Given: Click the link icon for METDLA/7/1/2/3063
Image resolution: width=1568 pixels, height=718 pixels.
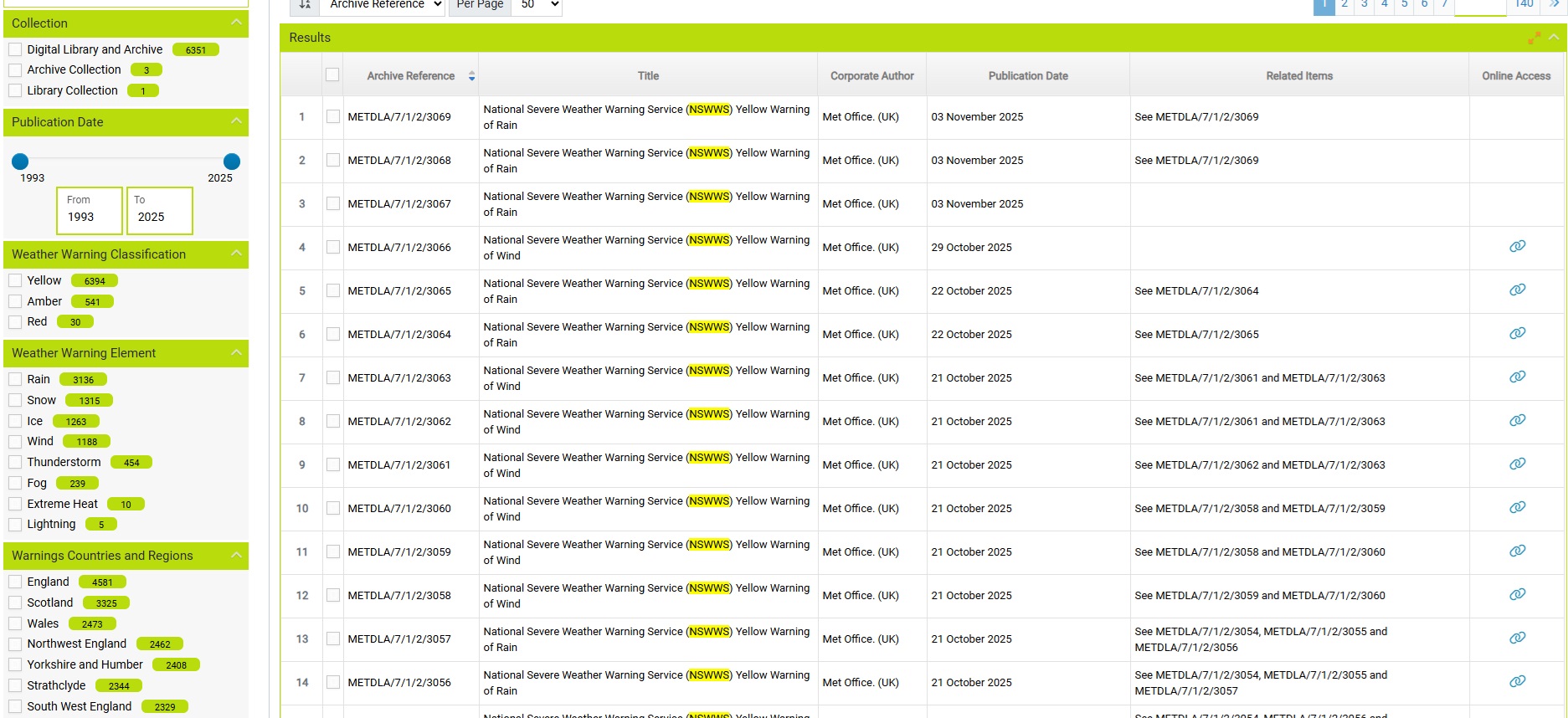Looking at the screenshot, I should [x=1516, y=377].
